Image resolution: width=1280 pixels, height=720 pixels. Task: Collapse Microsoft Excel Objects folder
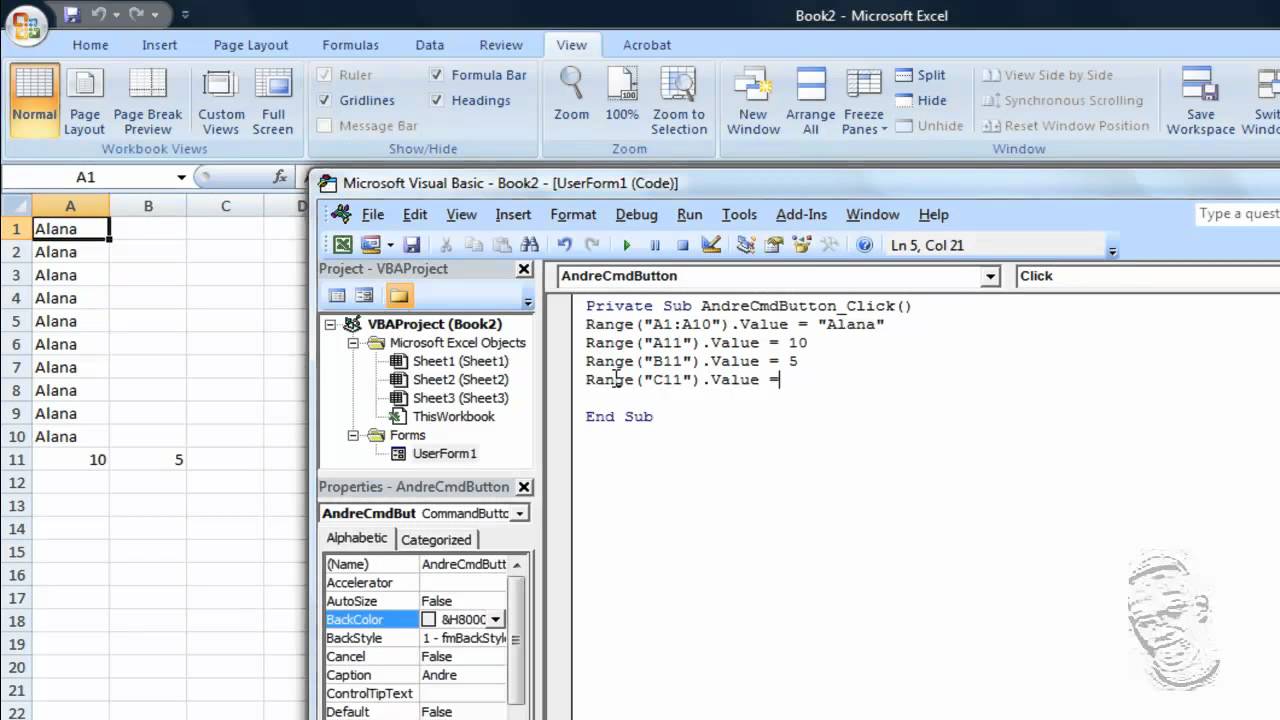(x=353, y=343)
